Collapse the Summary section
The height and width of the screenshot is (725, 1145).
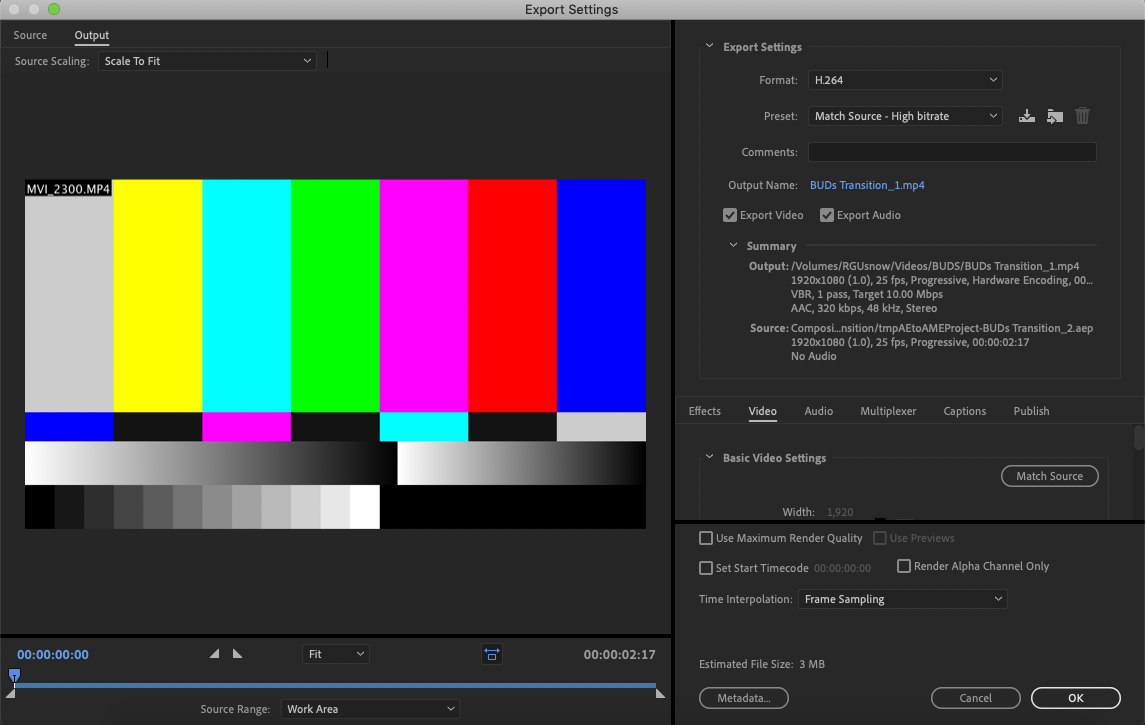(733, 245)
